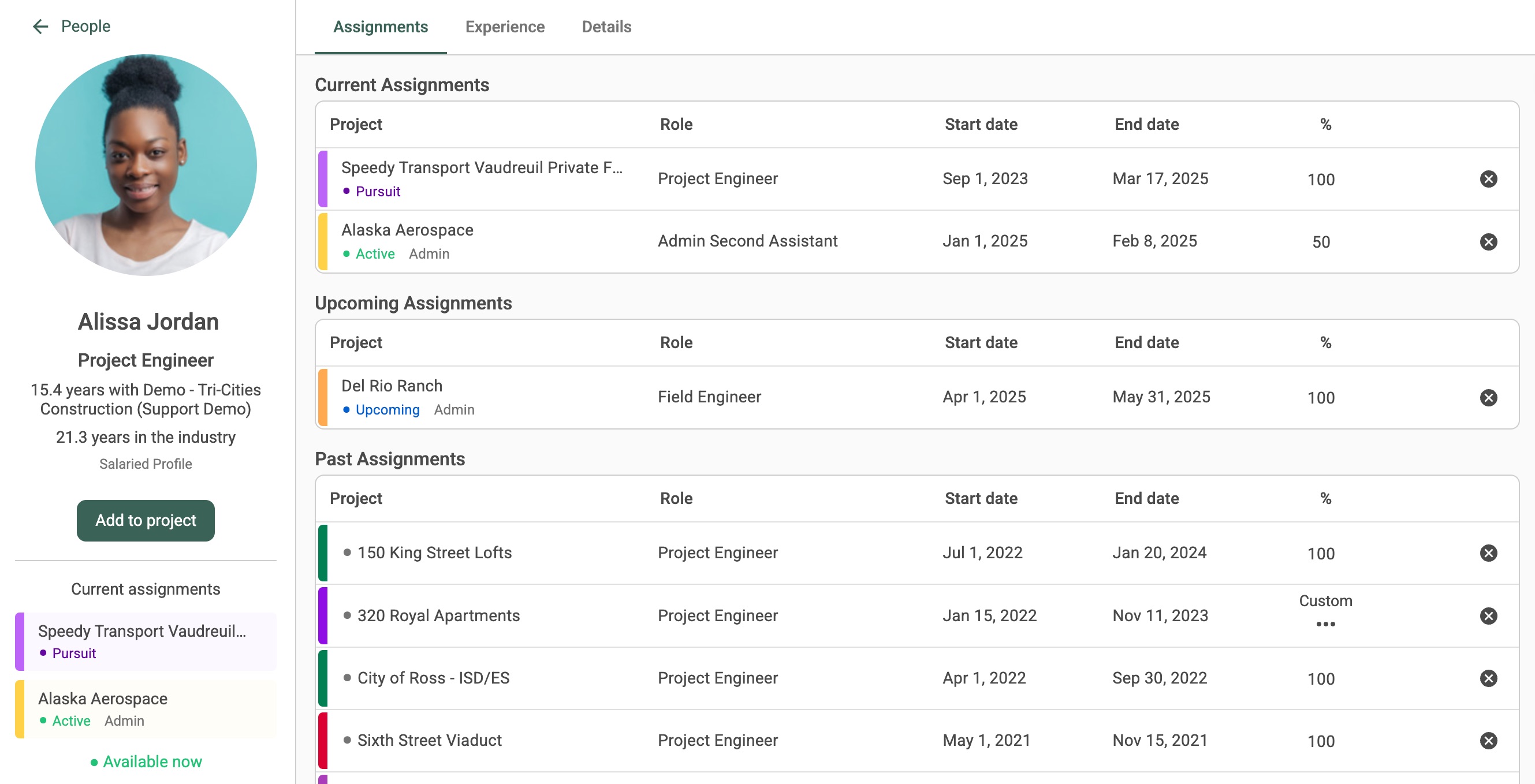Open Speedy Transport Vaudreuil Private F... project
1535x784 pixels.
point(482,167)
